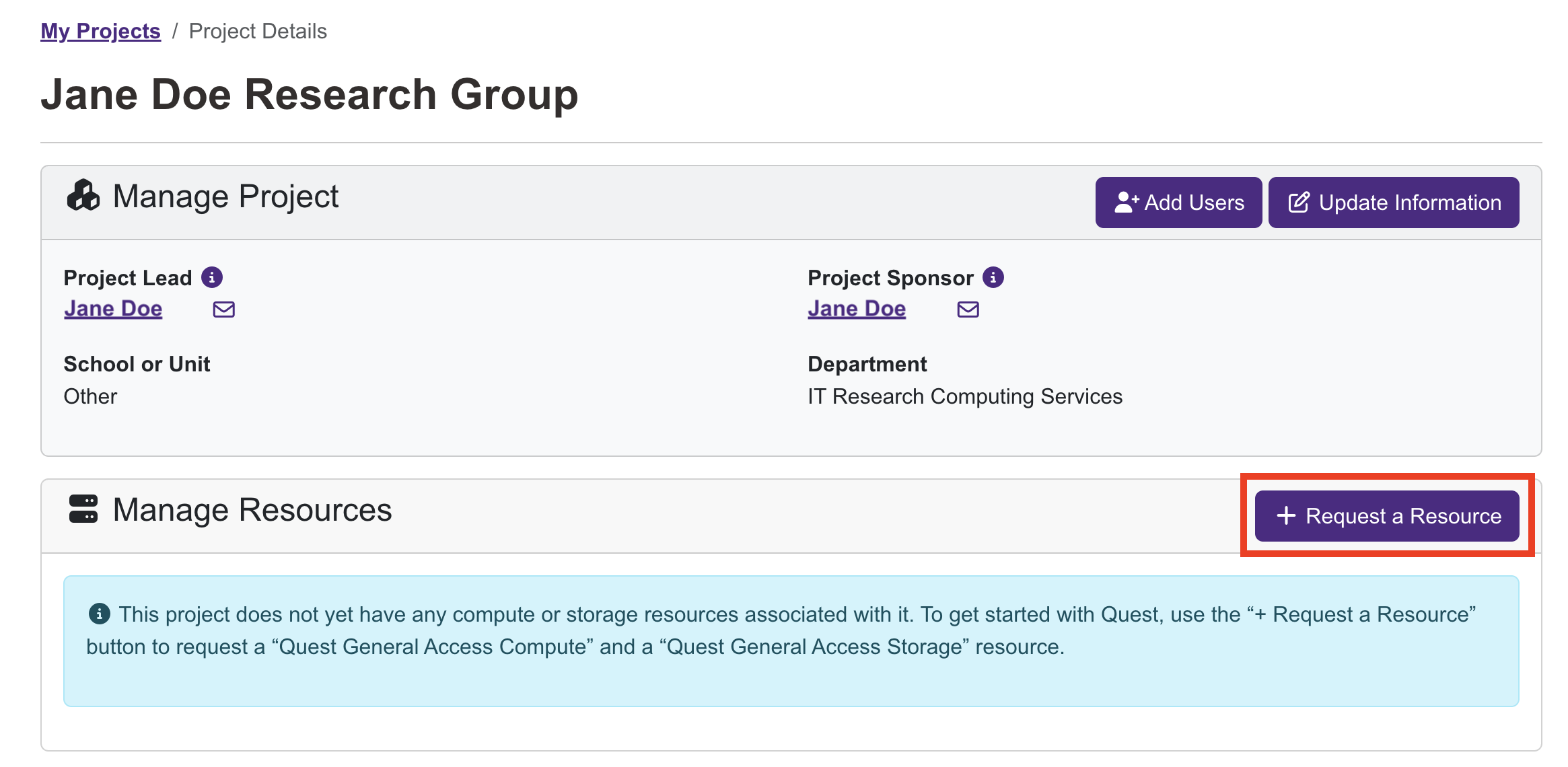Click the Project Sponsor info icon
The width and height of the screenshot is (1568, 767).
click(x=993, y=277)
